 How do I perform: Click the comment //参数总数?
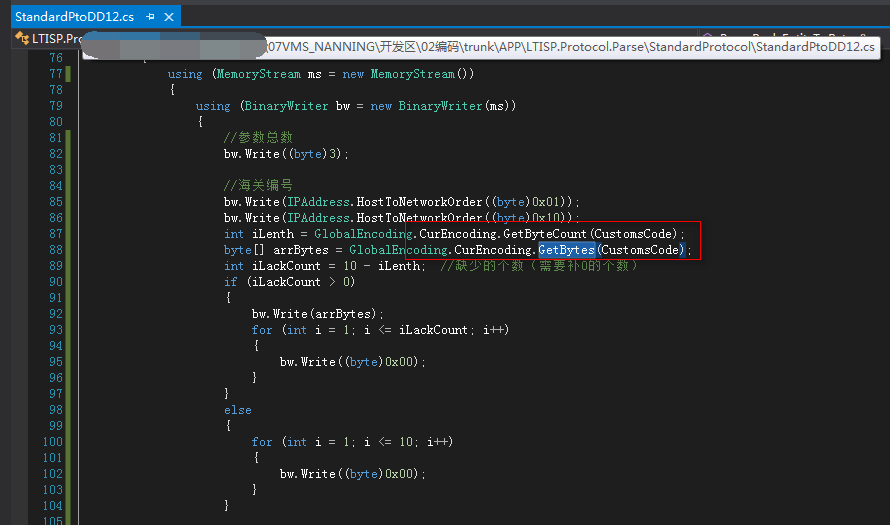pos(258,137)
